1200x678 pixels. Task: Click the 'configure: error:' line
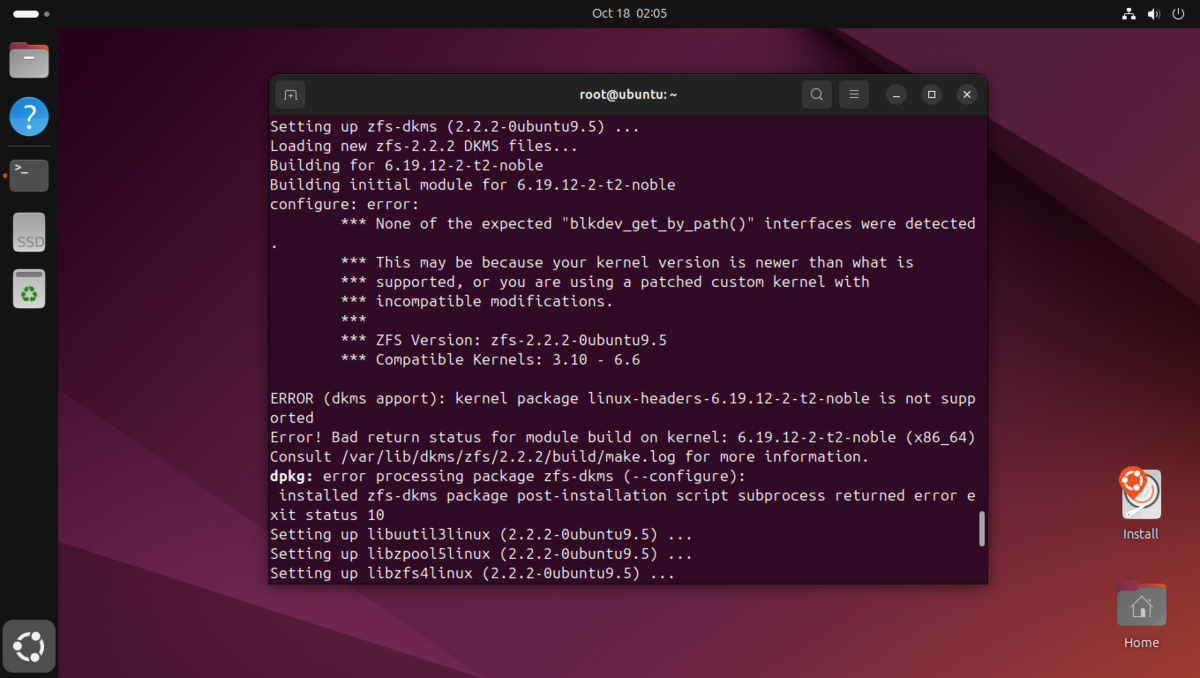345,204
